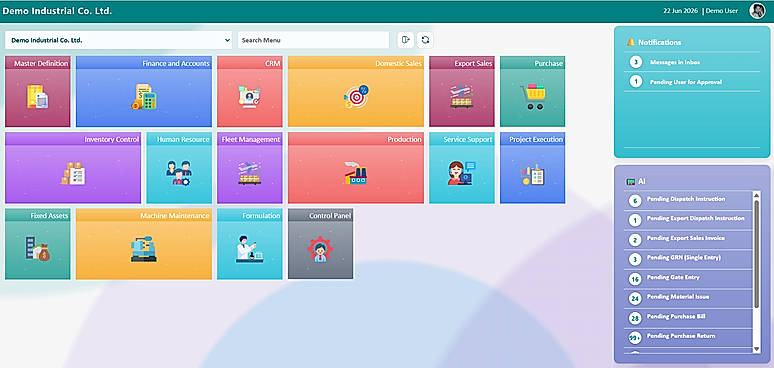Click the Production tile title
Screen dimensions: 774x368
tap(404, 140)
